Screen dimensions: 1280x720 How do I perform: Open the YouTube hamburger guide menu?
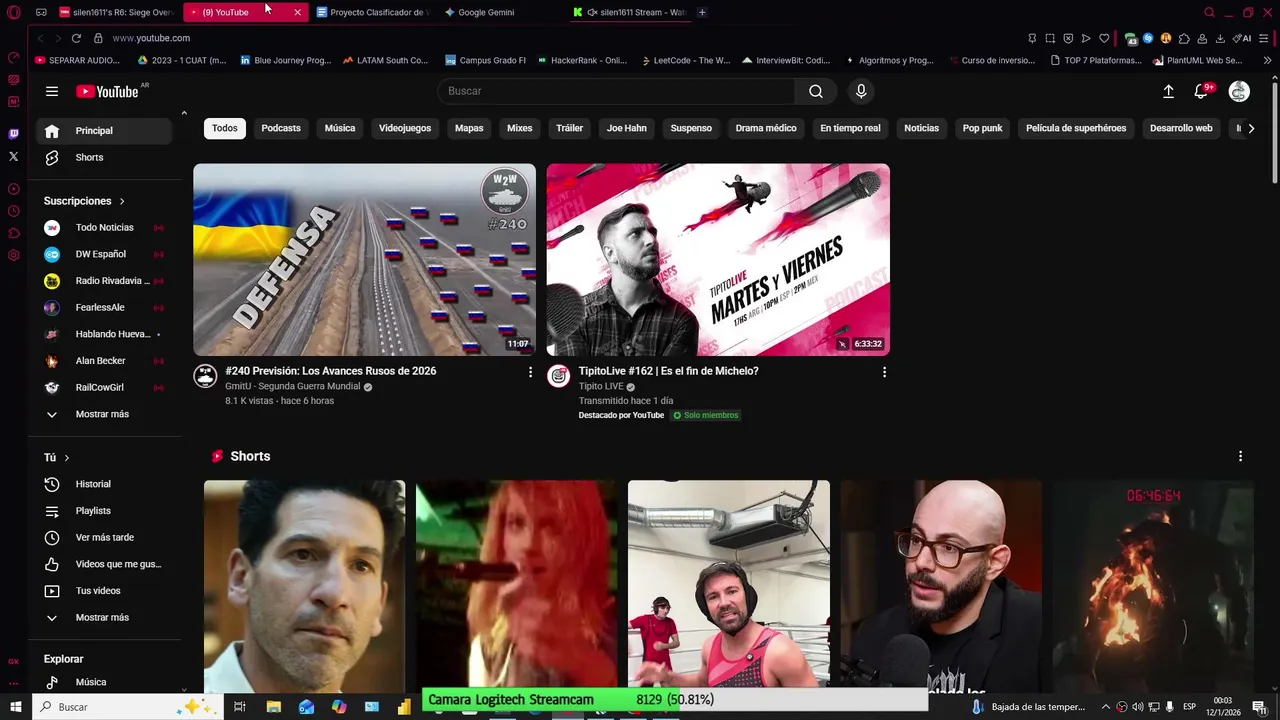pyautogui.click(x=52, y=91)
